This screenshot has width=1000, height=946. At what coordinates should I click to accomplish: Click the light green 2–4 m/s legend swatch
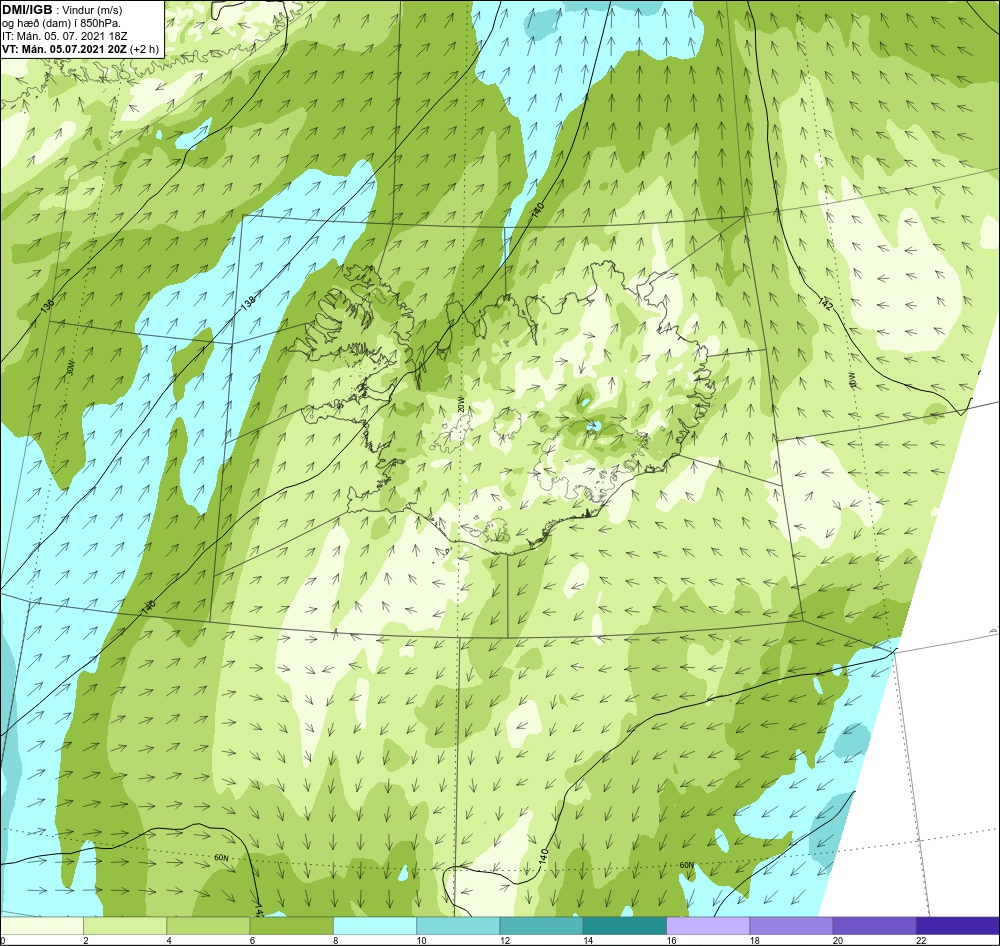pos(125,925)
